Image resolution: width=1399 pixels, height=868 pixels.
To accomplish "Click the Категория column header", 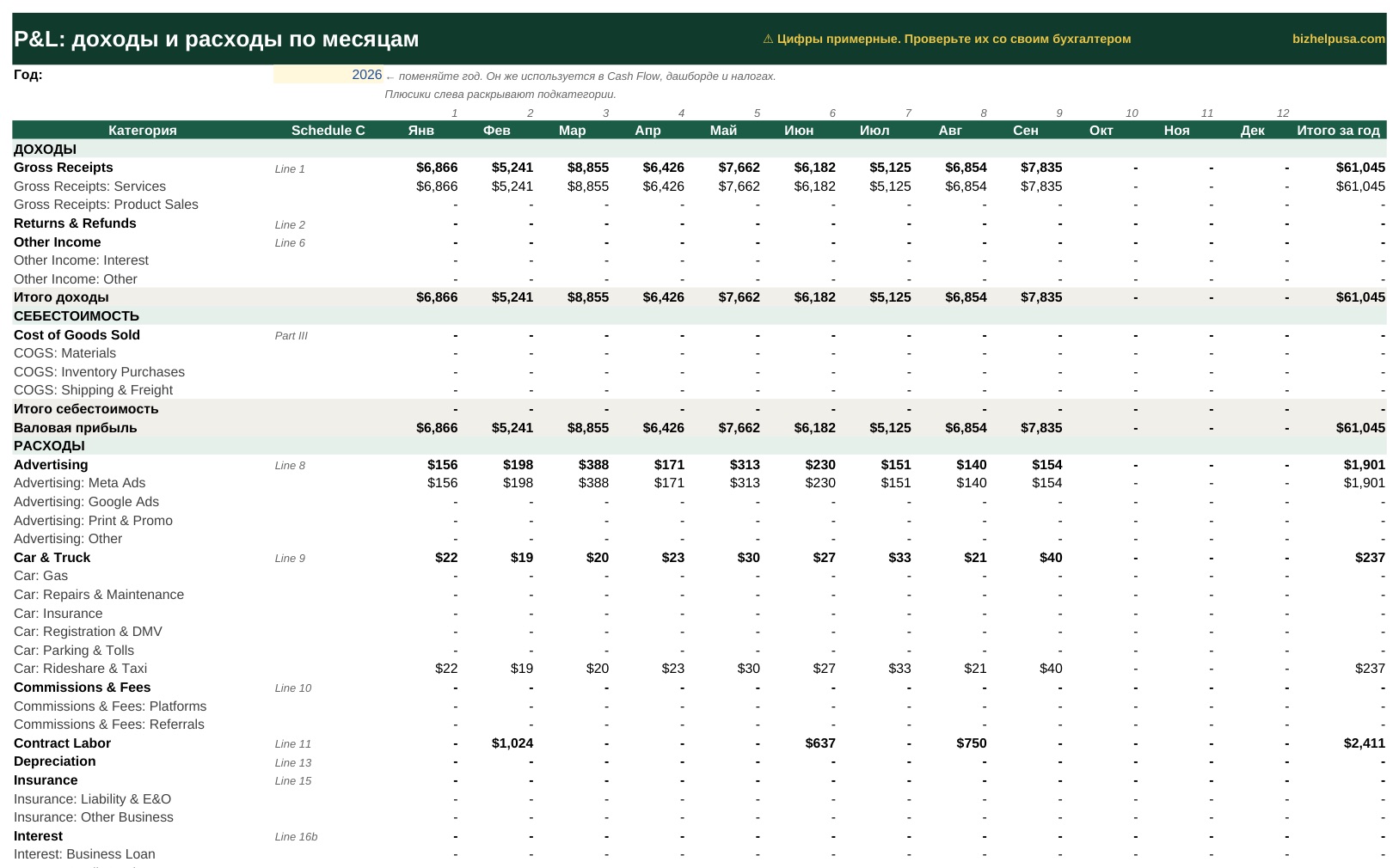I will click(x=143, y=131).
